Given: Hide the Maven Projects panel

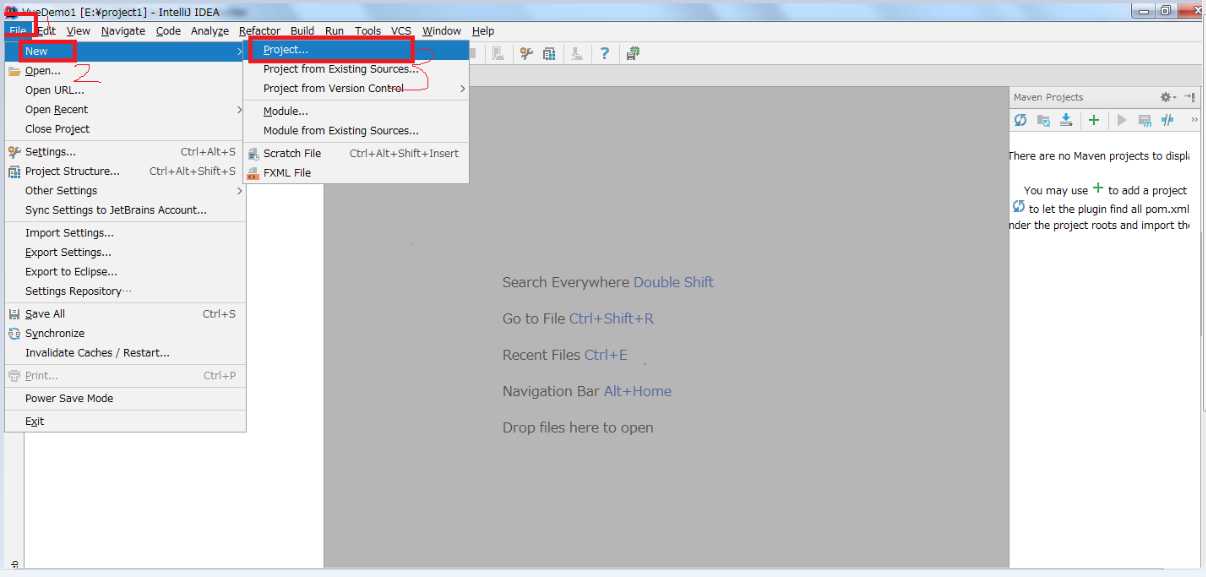Looking at the screenshot, I should coord(1190,97).
